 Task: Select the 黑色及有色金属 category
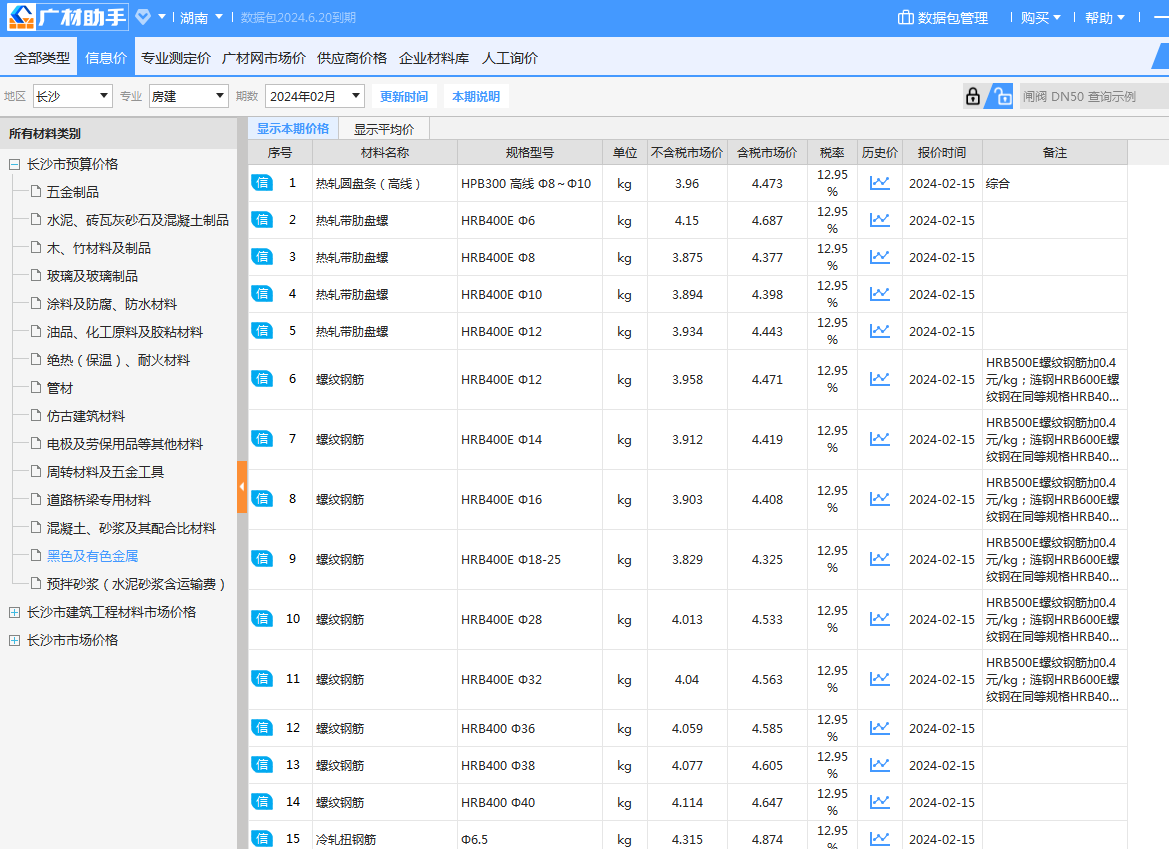pyautogui.click(x=92, y=556)
